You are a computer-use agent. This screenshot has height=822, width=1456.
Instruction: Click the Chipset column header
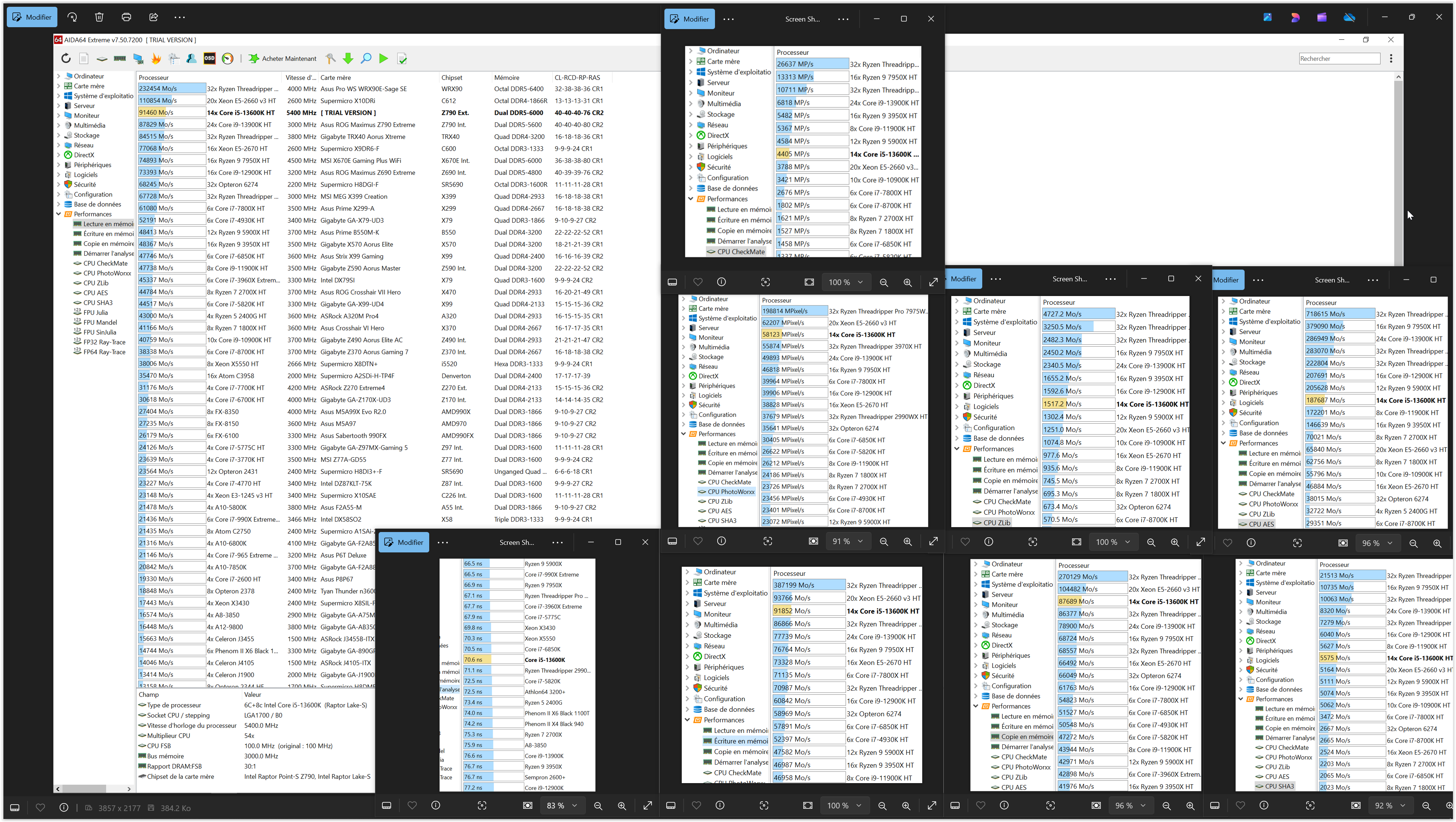452,77
